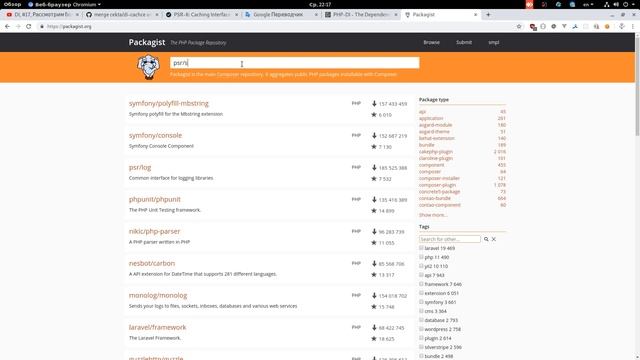640x360 pixels.
Task: Open keyboard layout 'en' dropdown
Action: pos(588,4)
